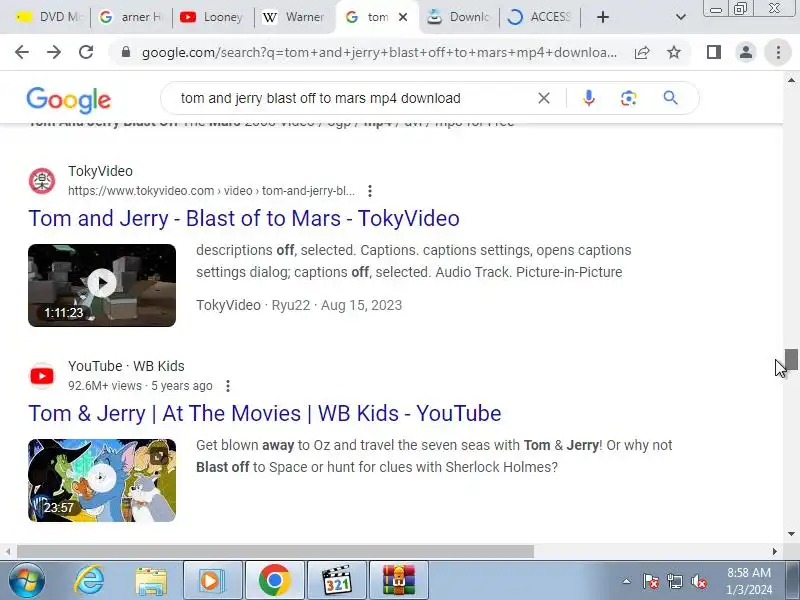Open the tab search dropdown arrow
This screenshot has height=600, width=800.
coord(681,17)
